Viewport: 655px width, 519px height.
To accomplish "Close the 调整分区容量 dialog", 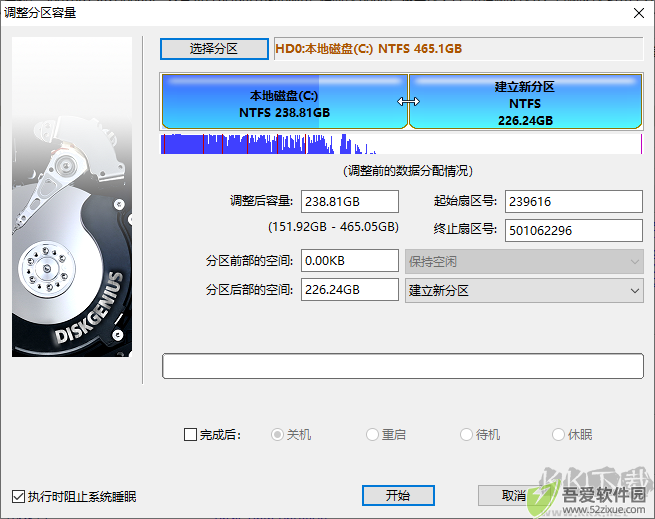I will (639, 13).
